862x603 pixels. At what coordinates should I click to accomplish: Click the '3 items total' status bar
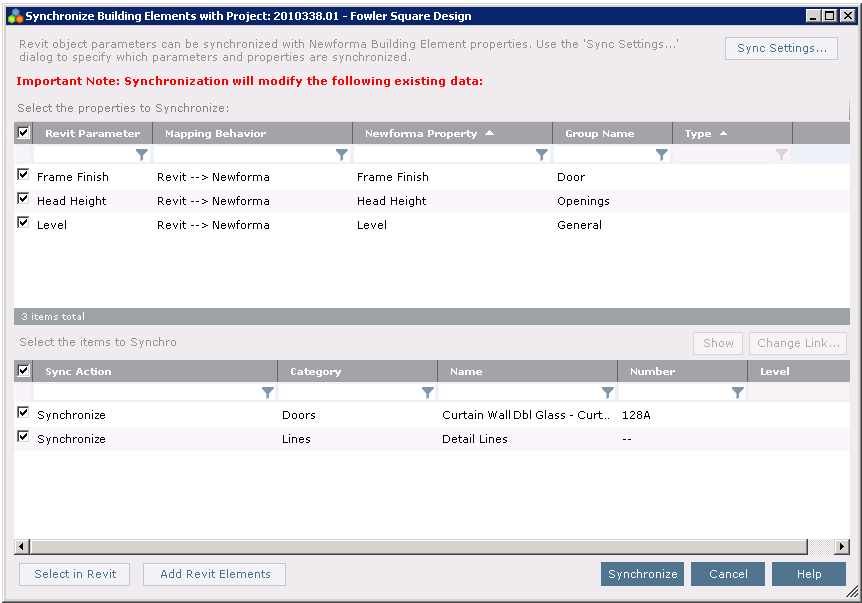(x=432, y=317)
